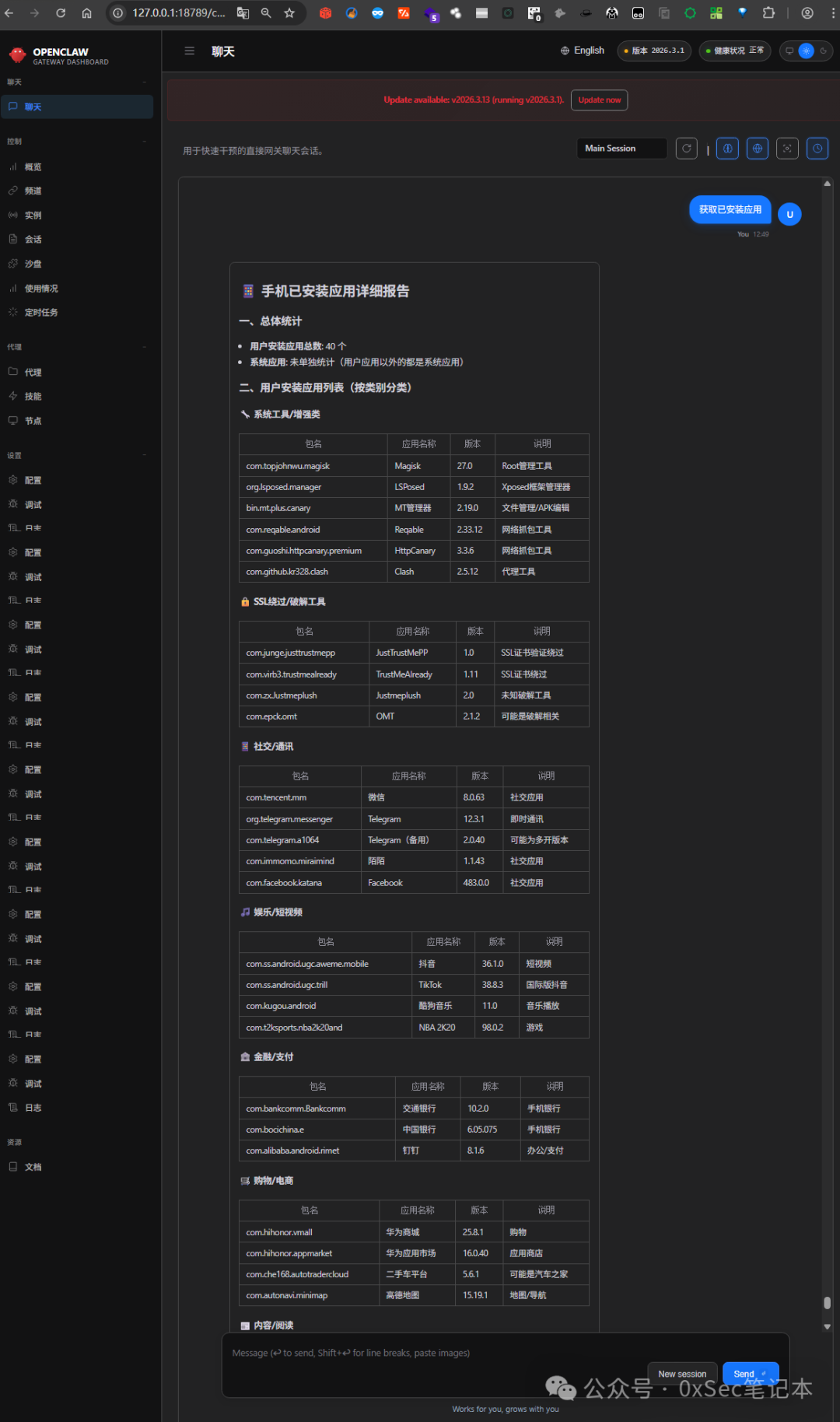
Task: Bookmark this page with the star icon
Action: (289, 12)
